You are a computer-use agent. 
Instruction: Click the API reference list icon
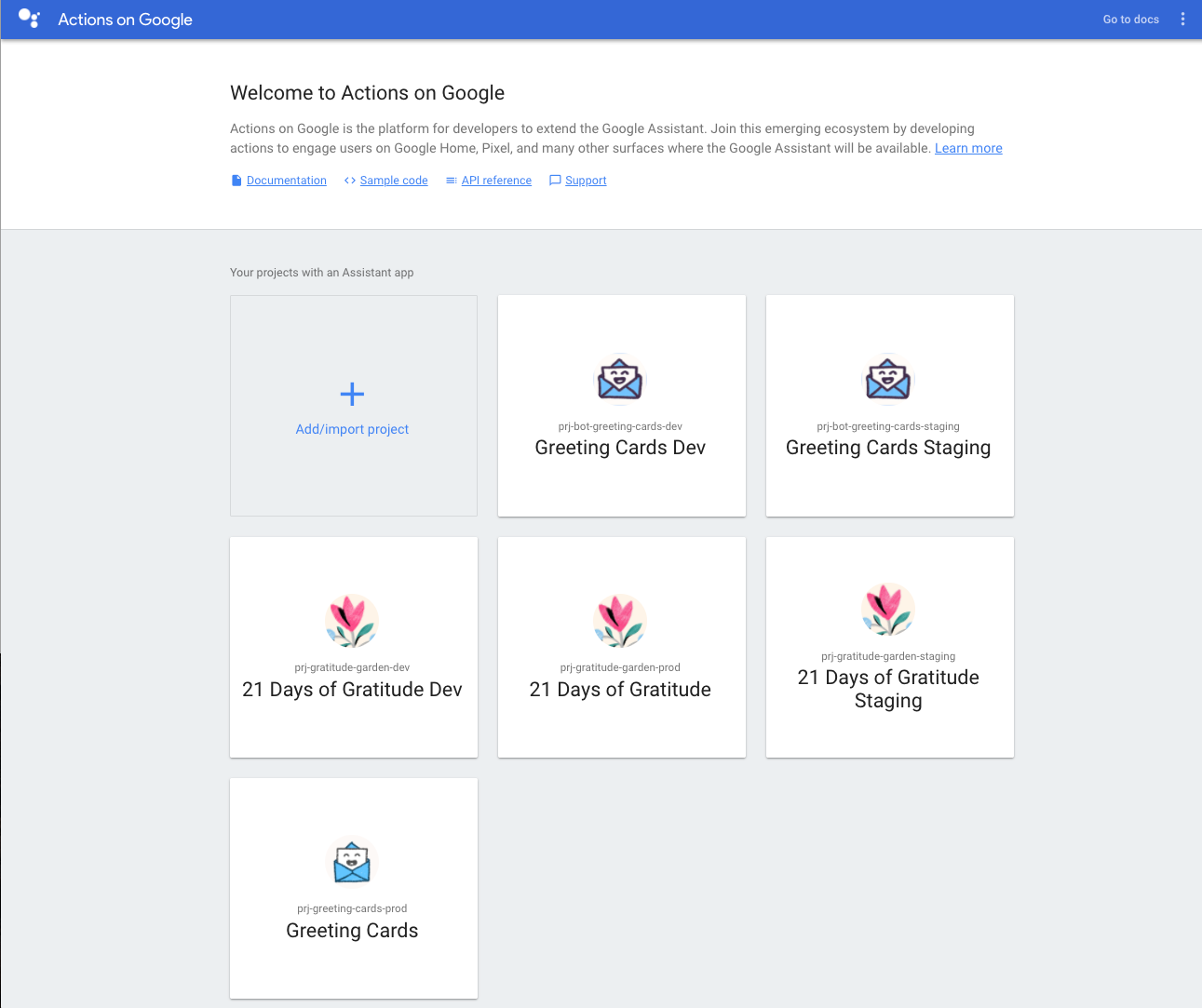tap(452, 181)
